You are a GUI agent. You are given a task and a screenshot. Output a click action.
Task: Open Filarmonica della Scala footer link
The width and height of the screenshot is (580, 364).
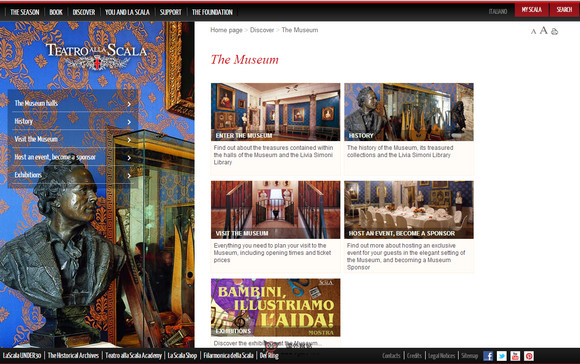tap(228, 355)
